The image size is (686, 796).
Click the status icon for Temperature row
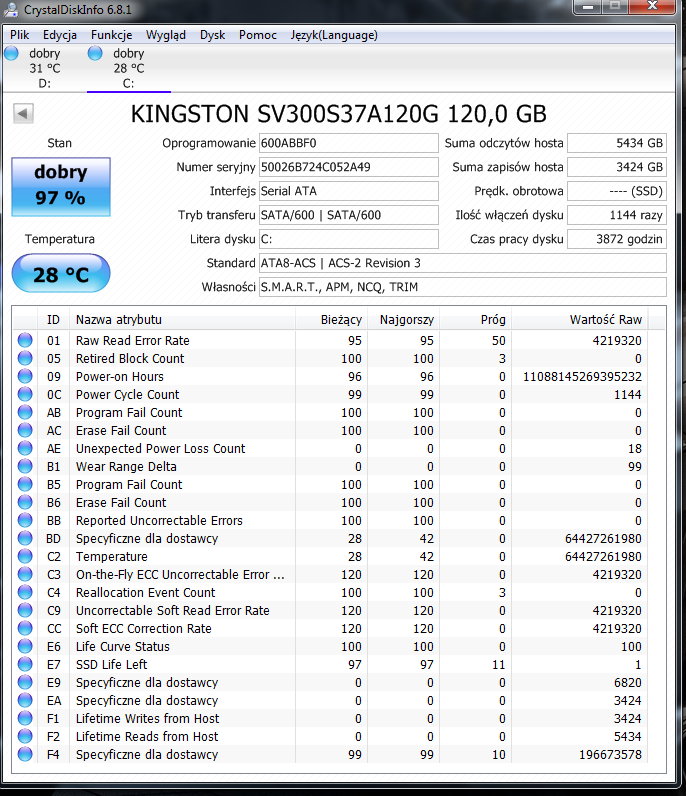(x=25, y=556)
